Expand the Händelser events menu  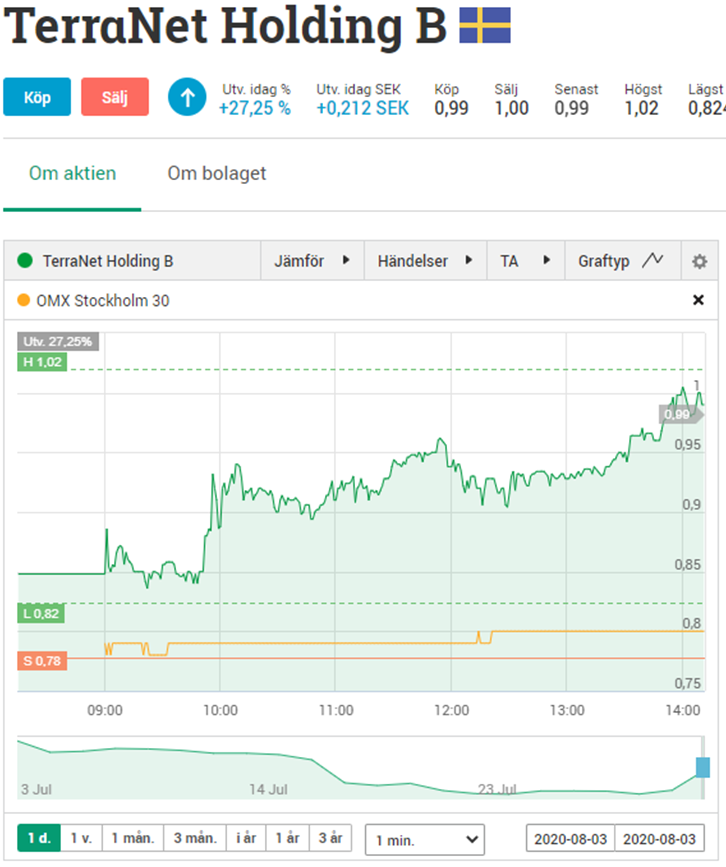[x=425, y=260]
